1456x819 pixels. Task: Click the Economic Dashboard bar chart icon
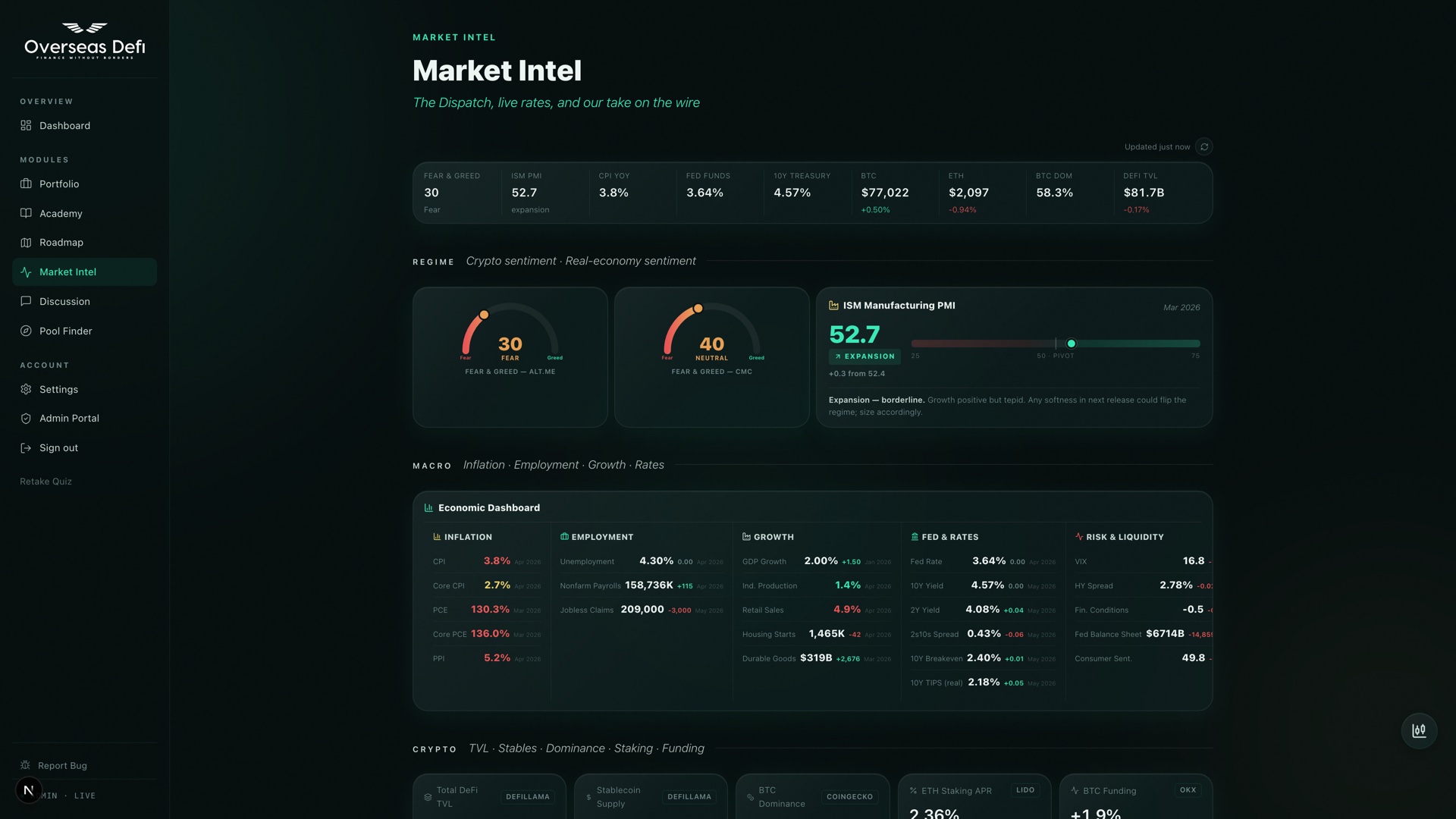[x=428, y=507]
